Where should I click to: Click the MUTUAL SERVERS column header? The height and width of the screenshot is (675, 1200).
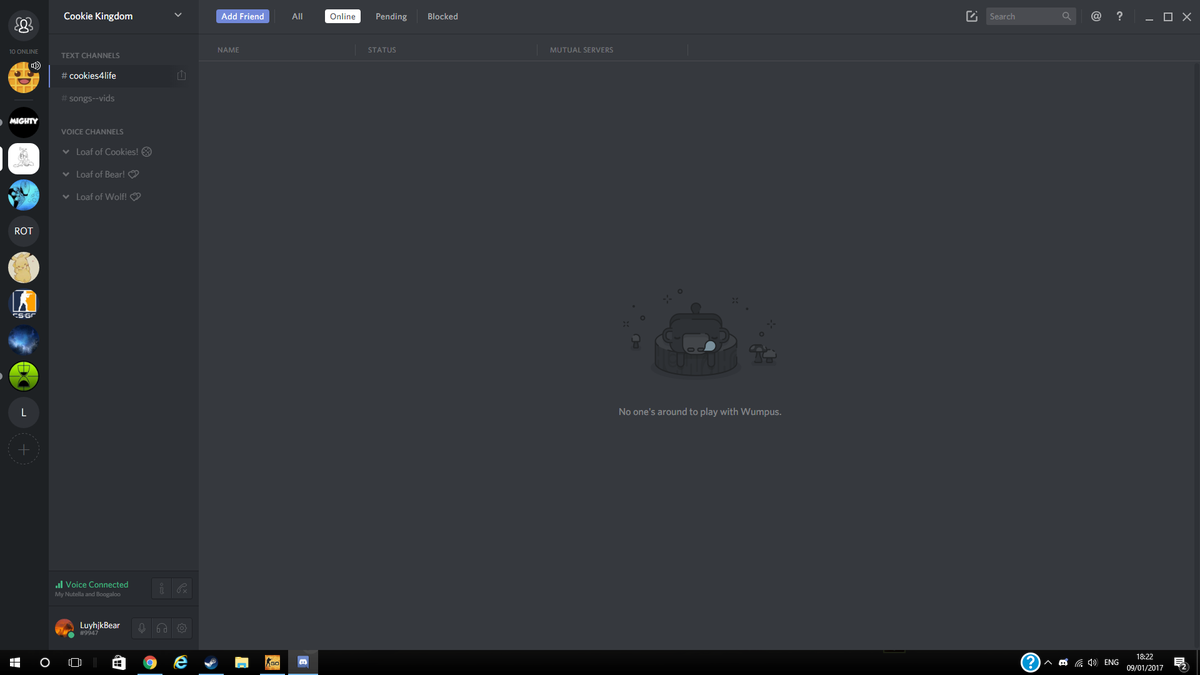pos(582,50)
